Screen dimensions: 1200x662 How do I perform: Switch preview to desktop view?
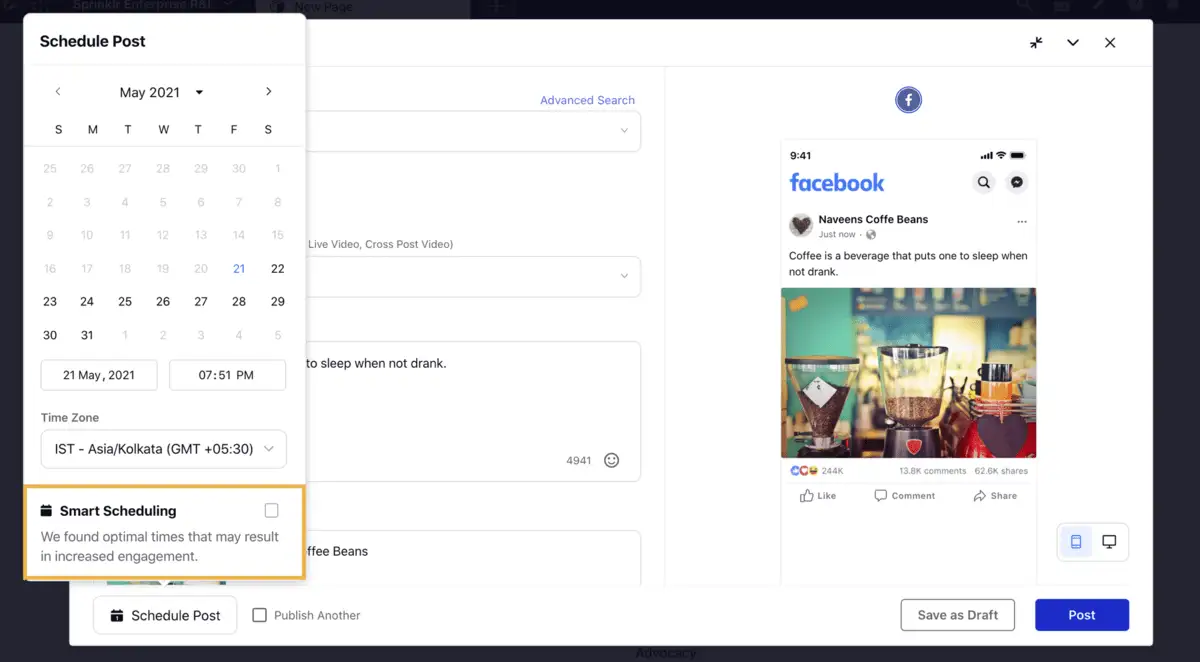point(1109,540)
